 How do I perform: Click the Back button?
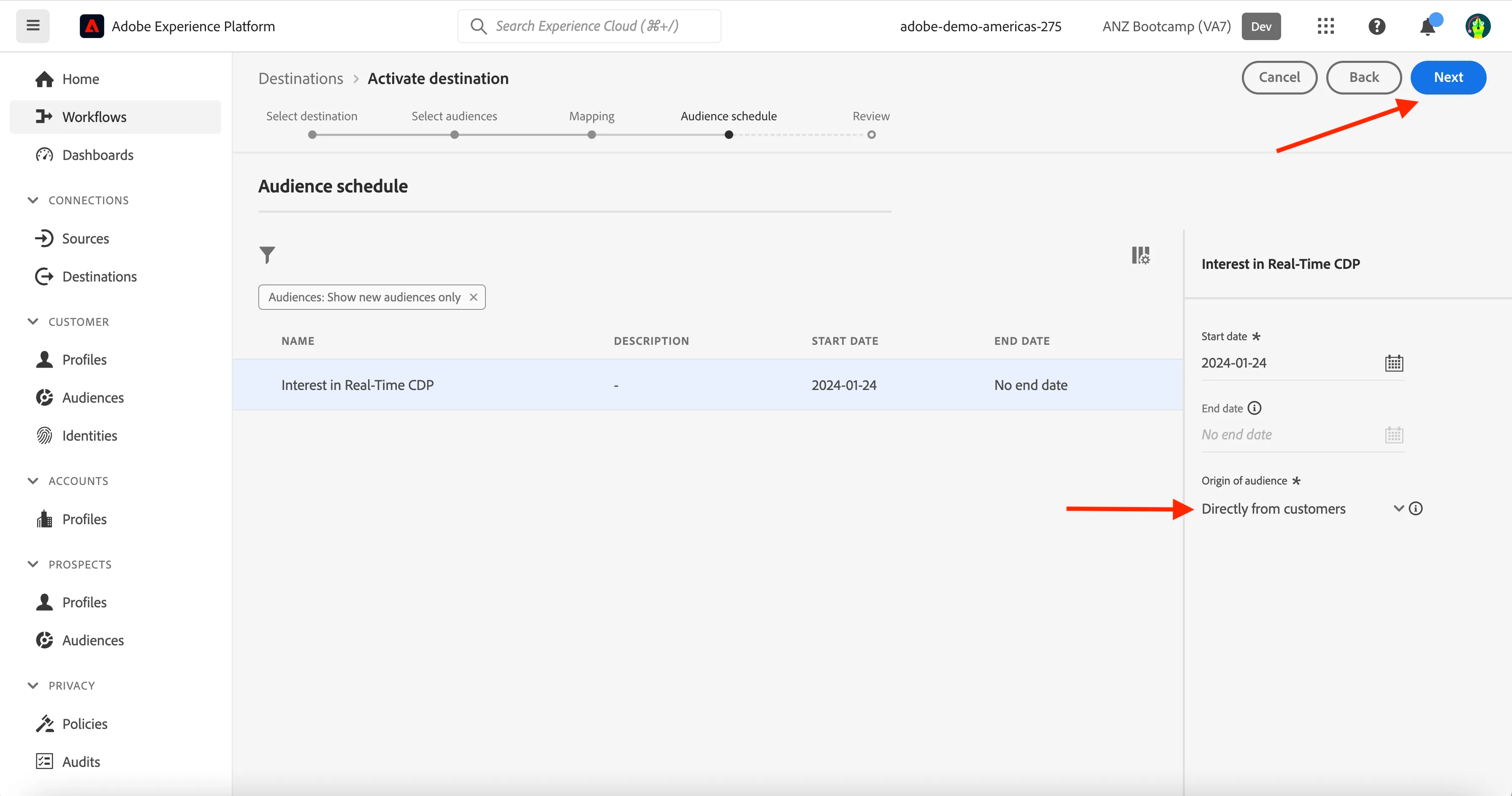[x=1363, y=78]
